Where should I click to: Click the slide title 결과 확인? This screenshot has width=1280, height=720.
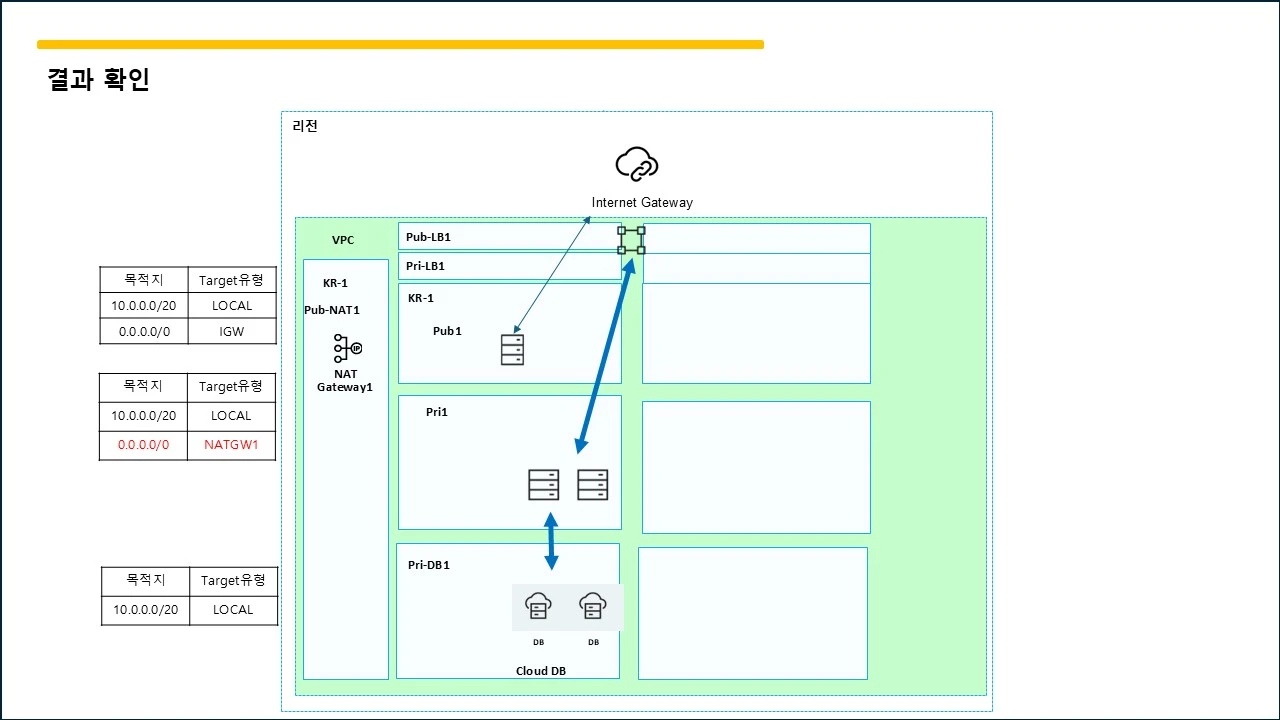click(x=98, y=80)
